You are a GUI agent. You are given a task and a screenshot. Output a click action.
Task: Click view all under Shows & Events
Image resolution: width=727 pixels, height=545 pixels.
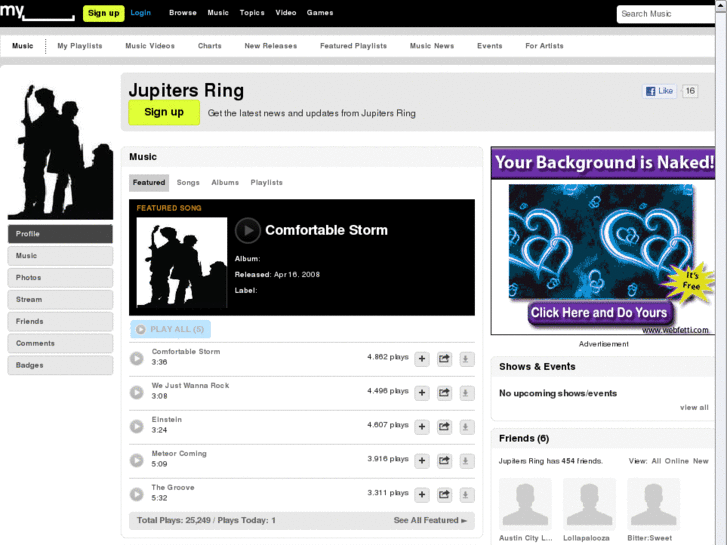(694, 408)
